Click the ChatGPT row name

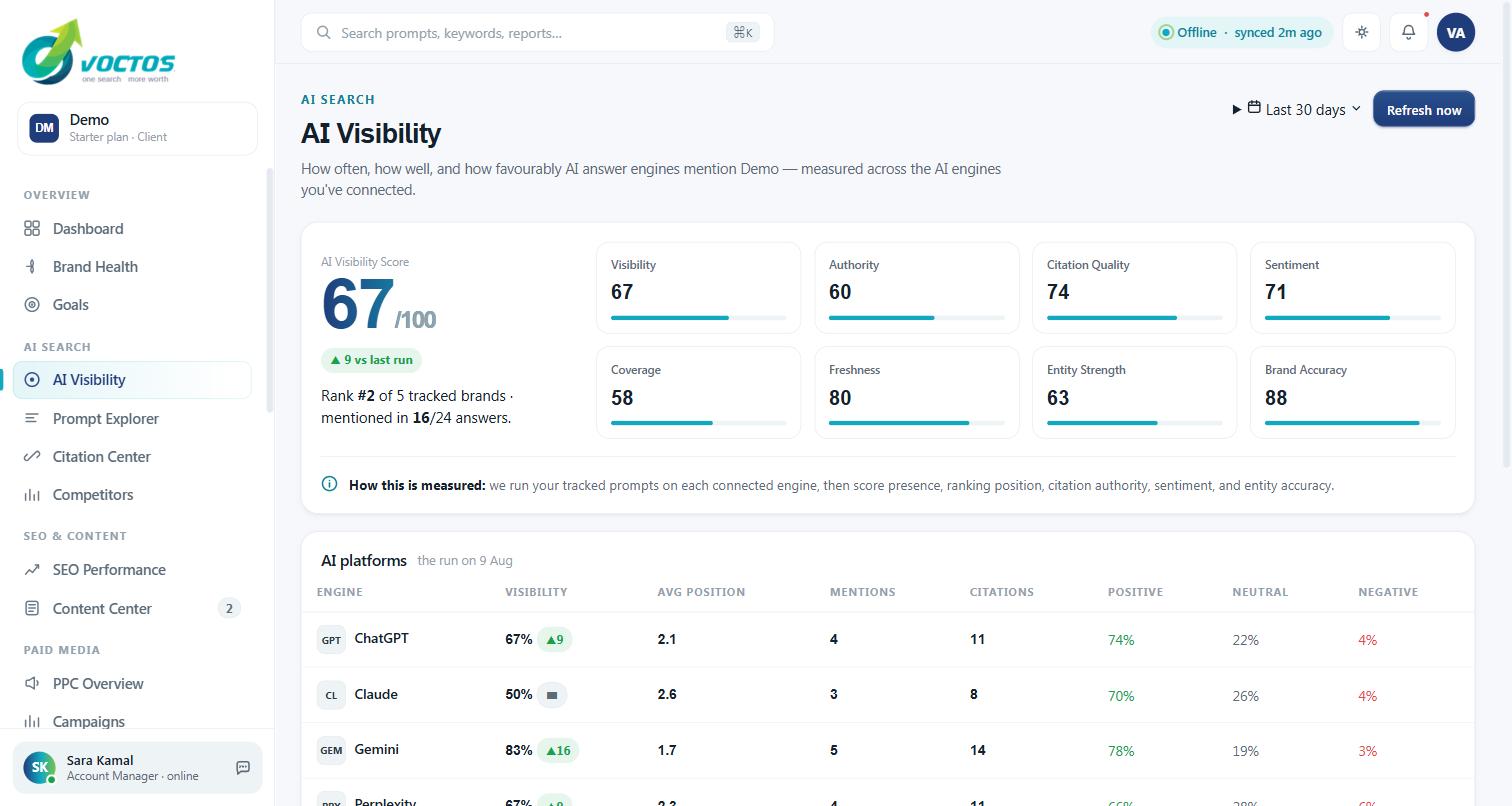pyautogui.click(x=381, y=638)
